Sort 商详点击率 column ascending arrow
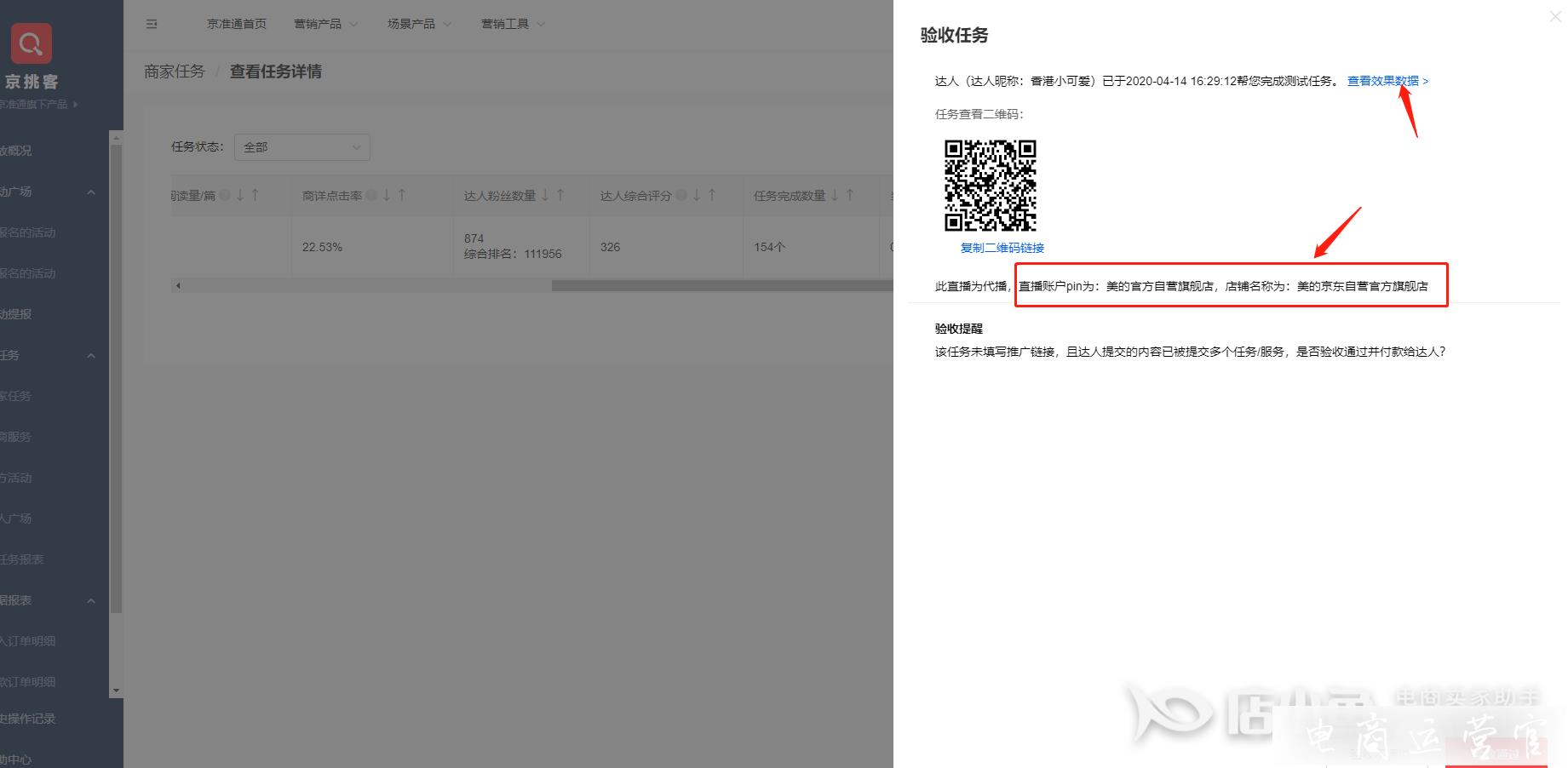1568x768 pixels. coord(402,195)
